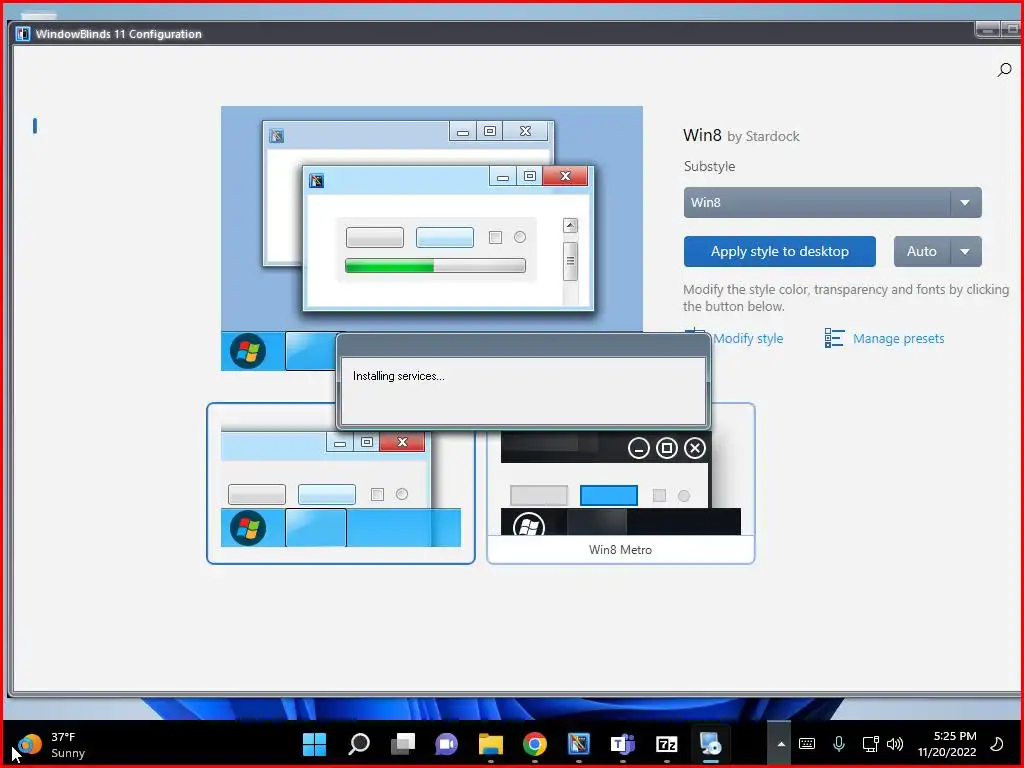Screen dimensions: 1024x768
Task: Open network status tray icon
Action: (x=871, y=744)
